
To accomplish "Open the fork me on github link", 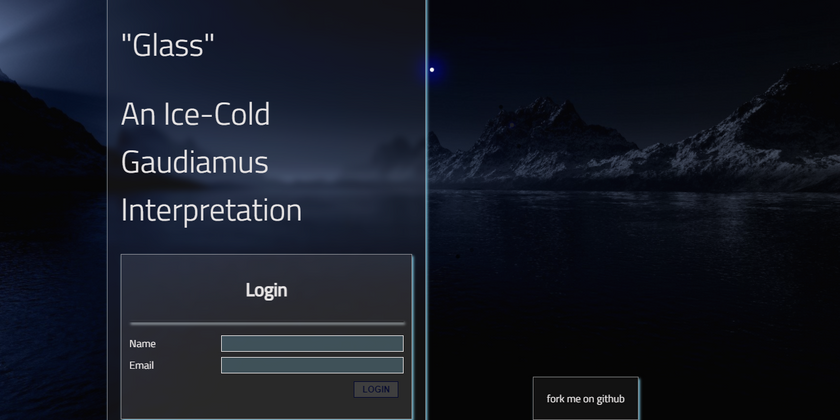I will tap(586, 399).
